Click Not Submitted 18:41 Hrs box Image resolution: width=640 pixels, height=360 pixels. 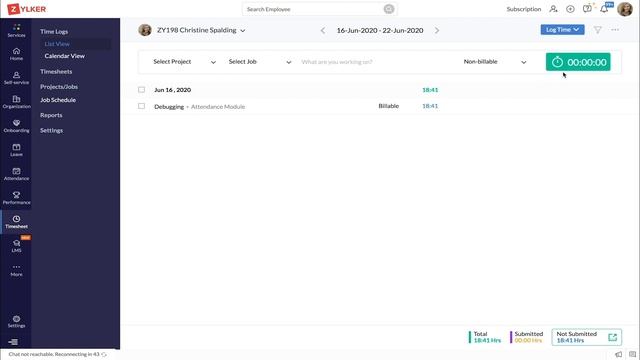[x=587, y=337]
